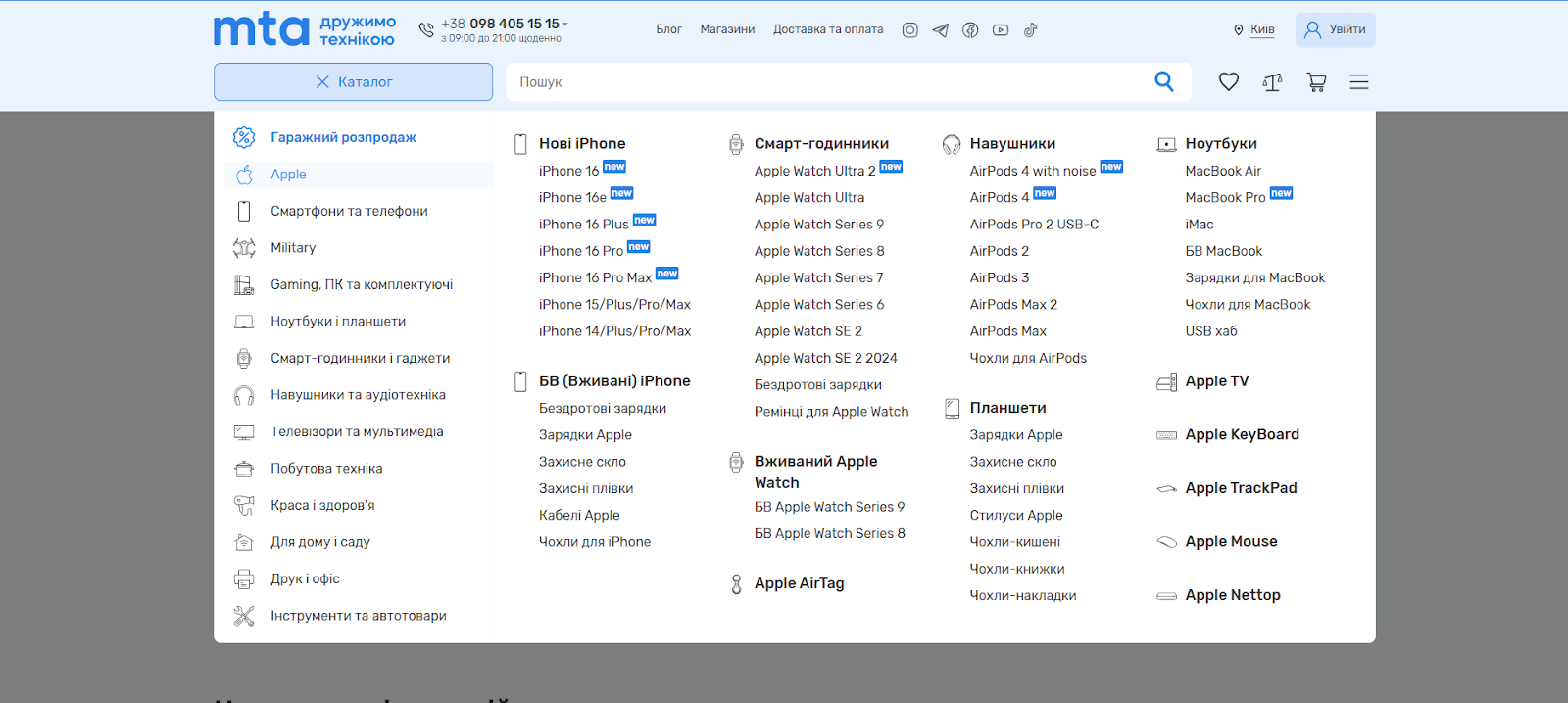This screenshot has height=703, width=1568.
Task: Open the TikTok social icon
Action: [x=1030, y=30]
